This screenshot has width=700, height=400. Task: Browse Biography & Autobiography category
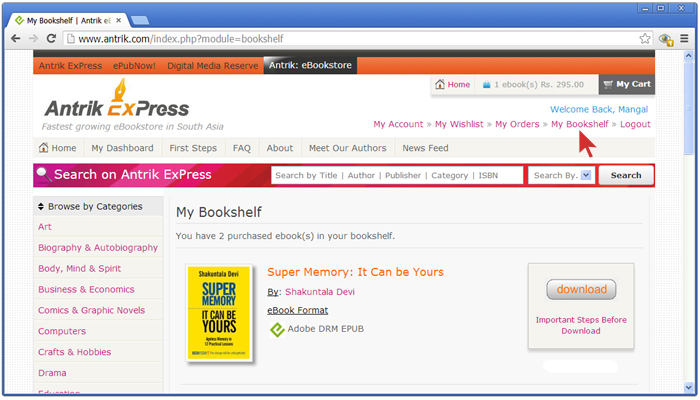pyautogui.click(x=98, y=248)
